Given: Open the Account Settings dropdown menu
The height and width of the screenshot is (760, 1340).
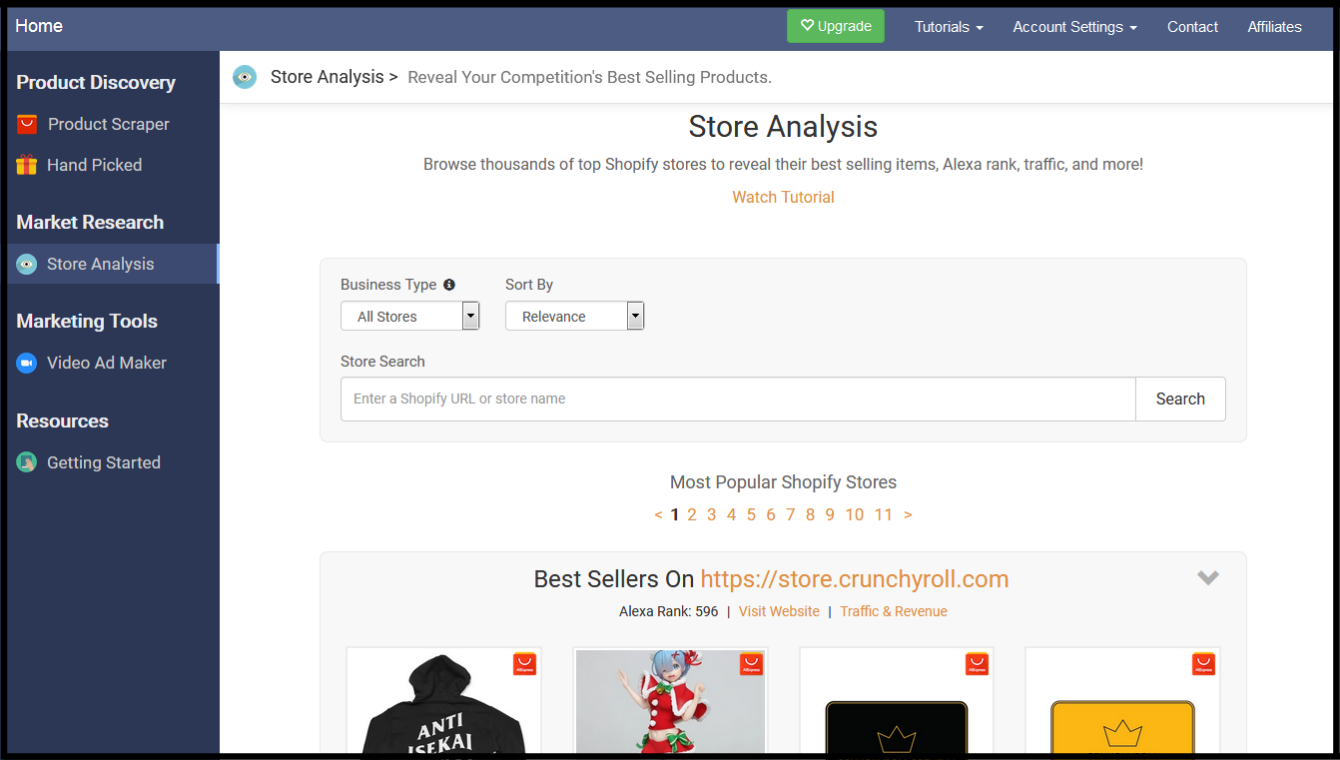Looking at the screenshot, I should [1075, 27].
